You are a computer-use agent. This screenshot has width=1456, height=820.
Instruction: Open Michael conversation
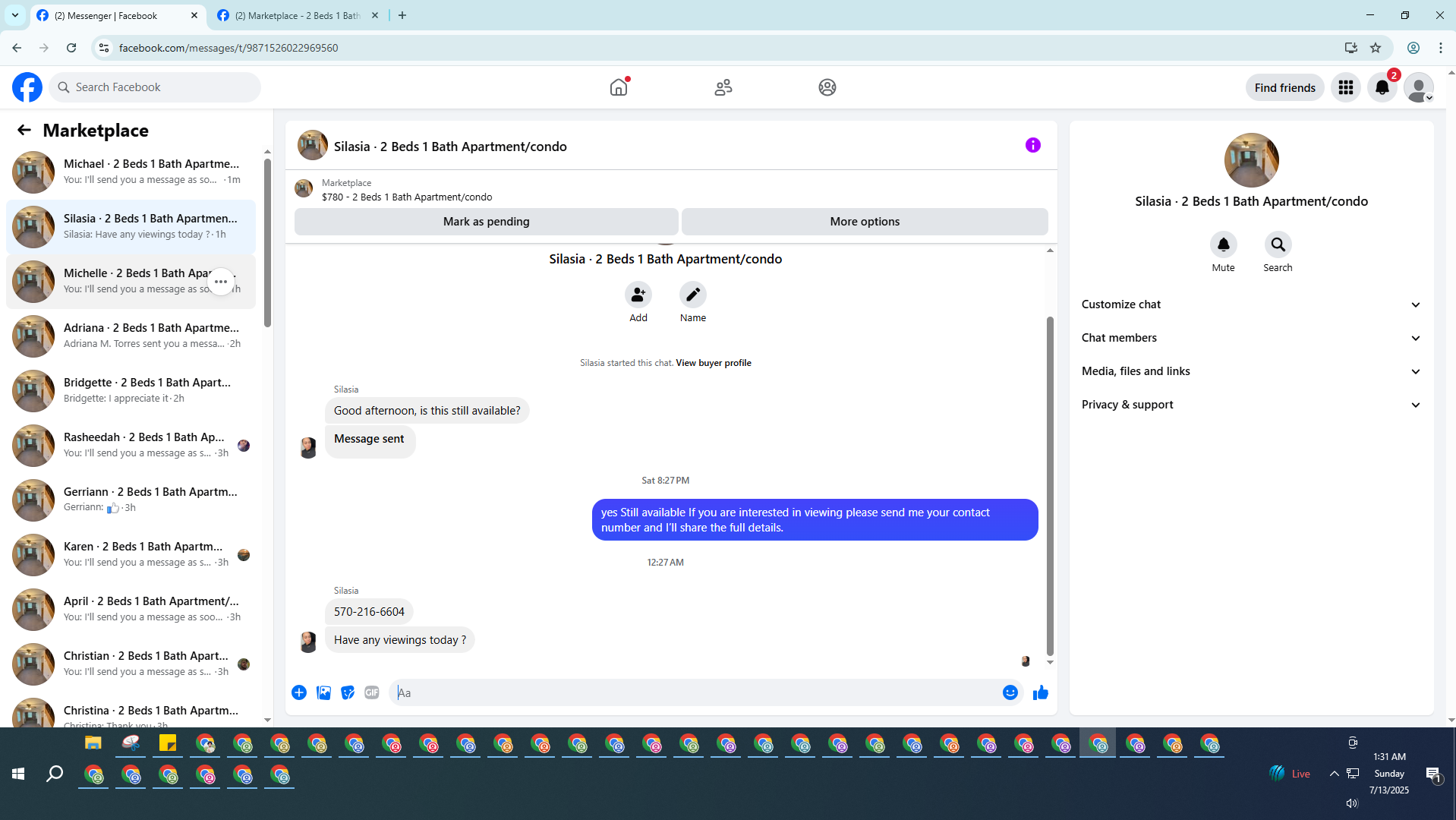tap(131, 172)
